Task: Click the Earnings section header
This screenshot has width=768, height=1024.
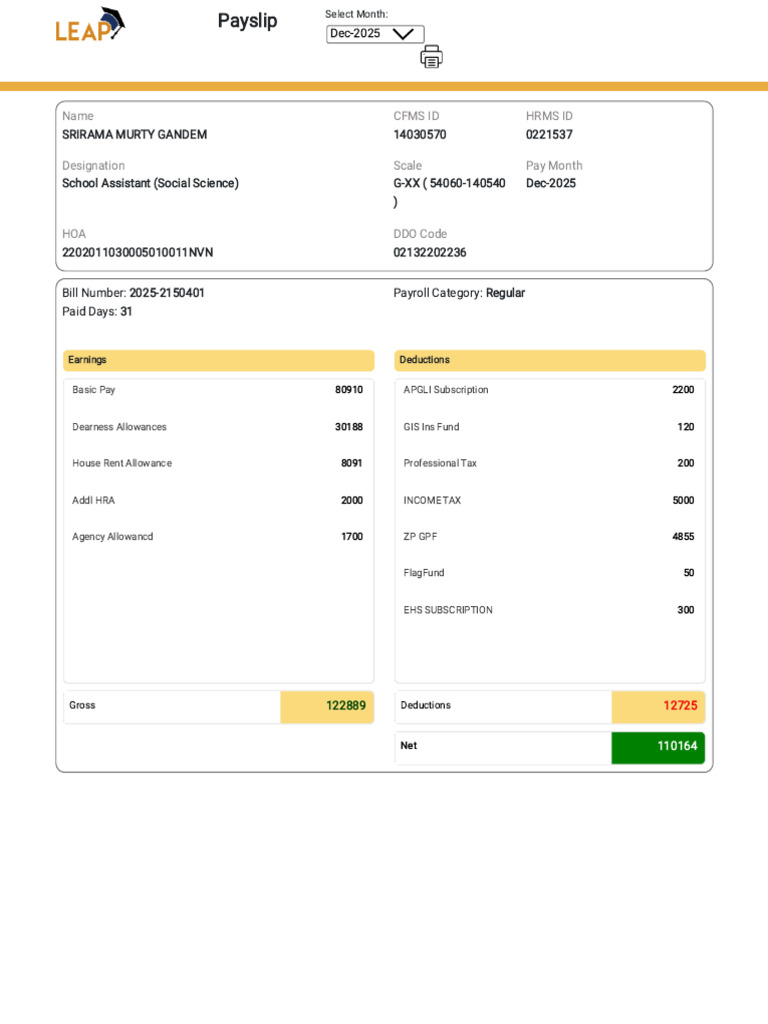Action: 219,360
